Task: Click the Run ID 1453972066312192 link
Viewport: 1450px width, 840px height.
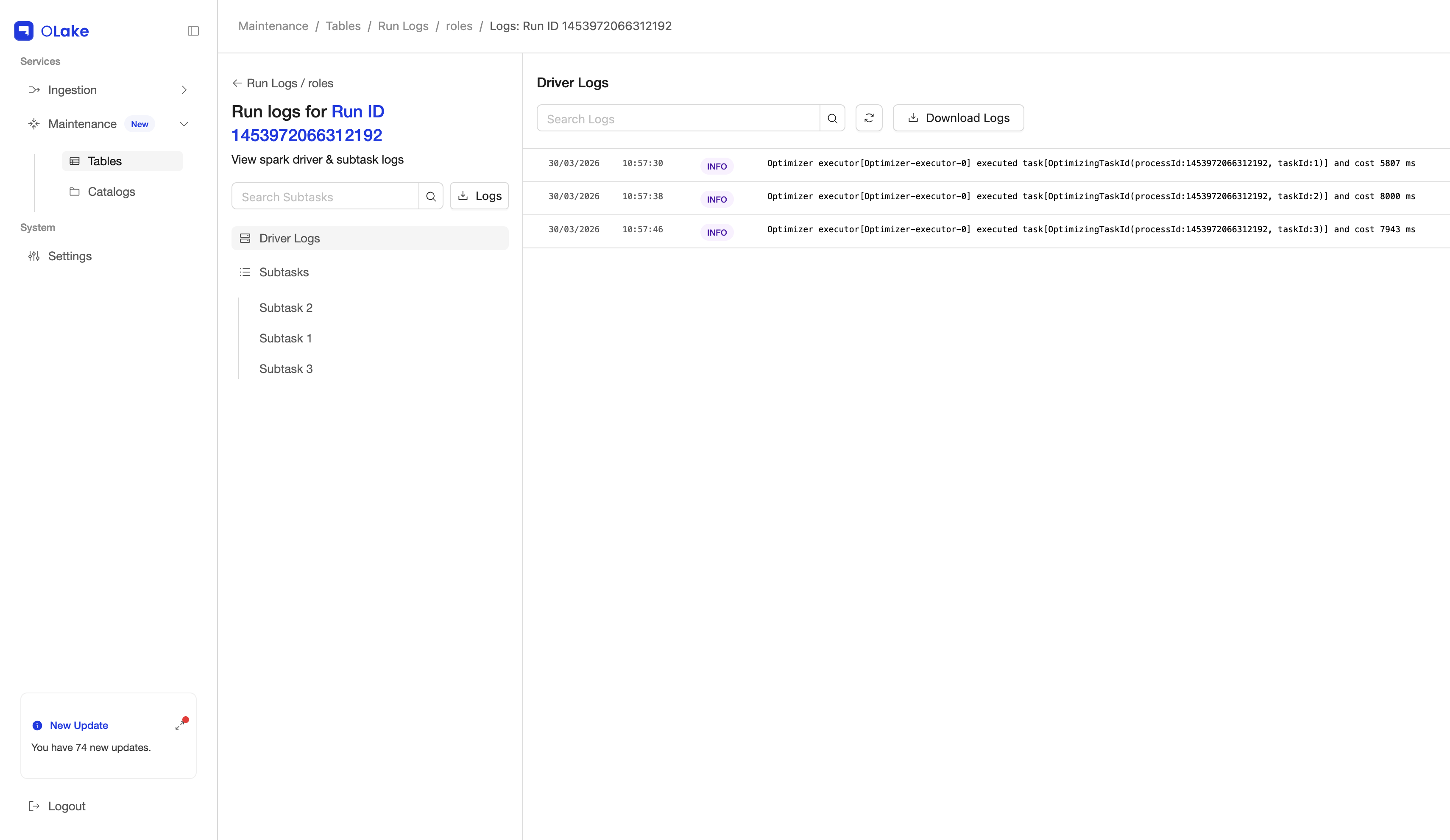Action: (307, 135)
